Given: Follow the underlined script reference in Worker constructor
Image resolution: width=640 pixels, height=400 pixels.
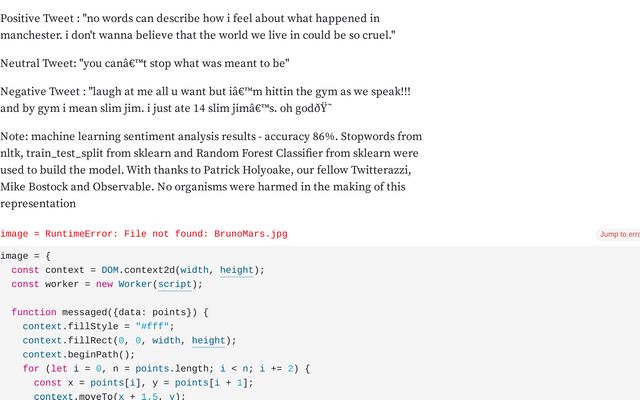Looking at the screenshot, I should pyautogui.click(x=175, y=284).
